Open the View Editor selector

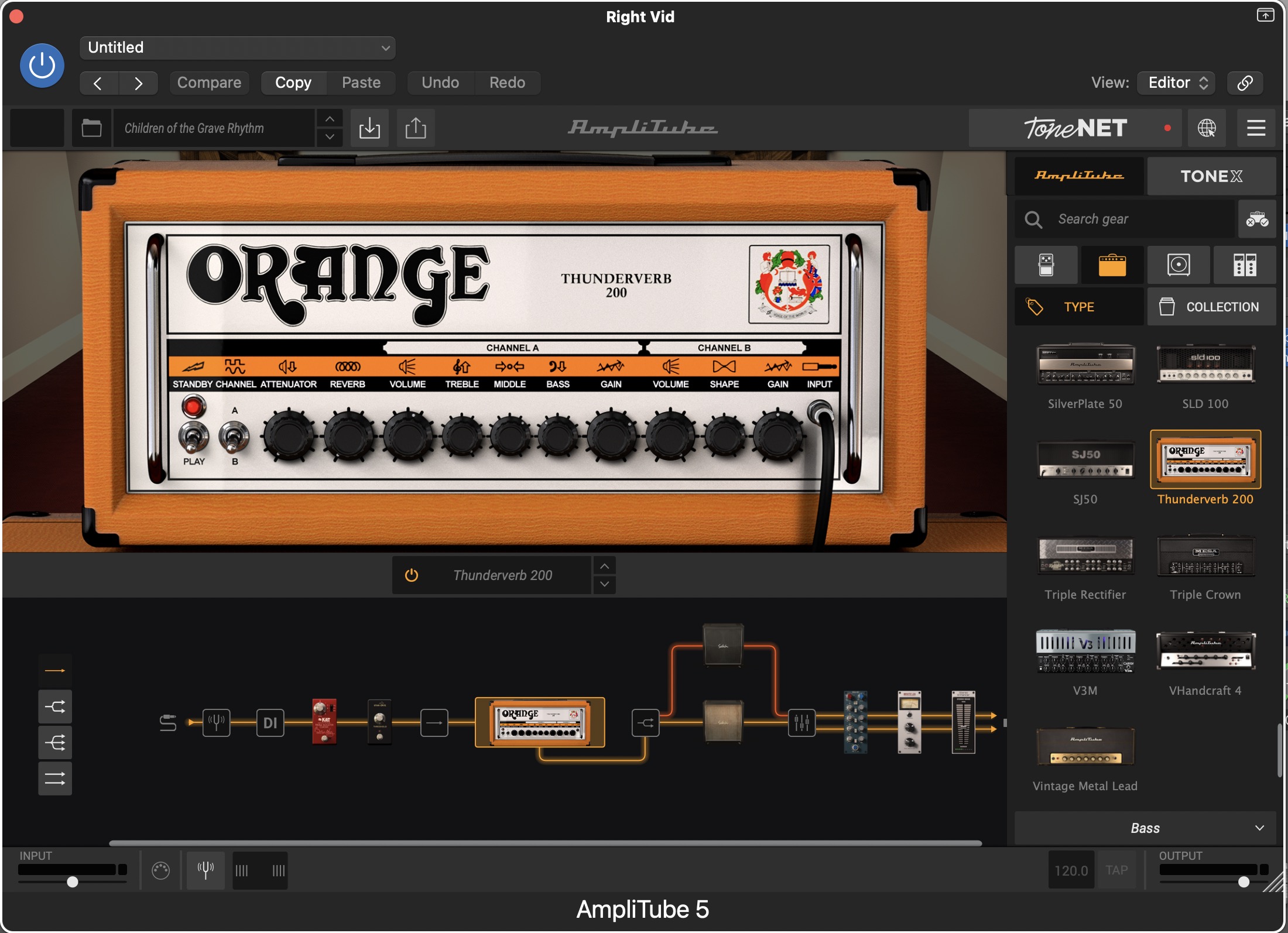tap(1177, 83)
